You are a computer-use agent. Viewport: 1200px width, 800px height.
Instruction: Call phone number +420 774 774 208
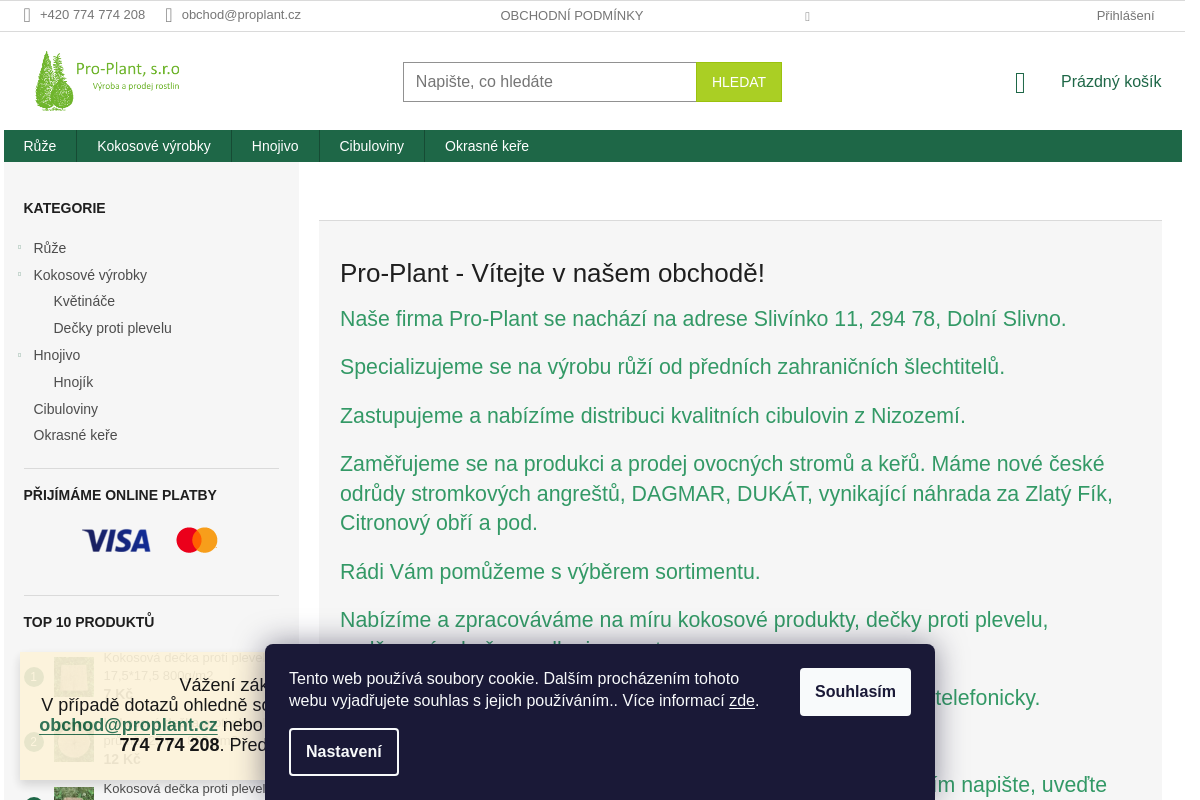(x=92, y=15)
